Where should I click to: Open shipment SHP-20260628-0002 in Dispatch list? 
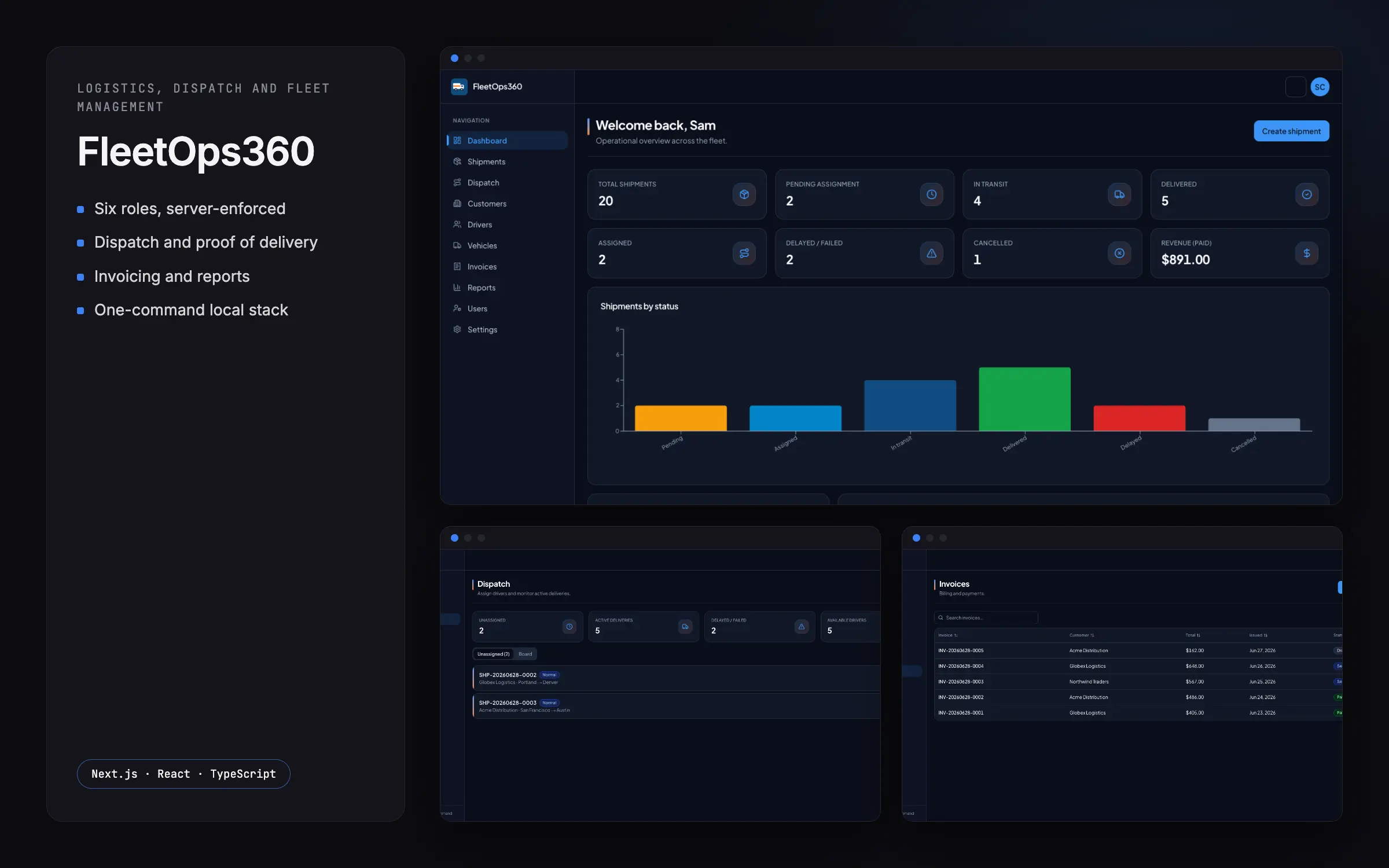[676, 678]
